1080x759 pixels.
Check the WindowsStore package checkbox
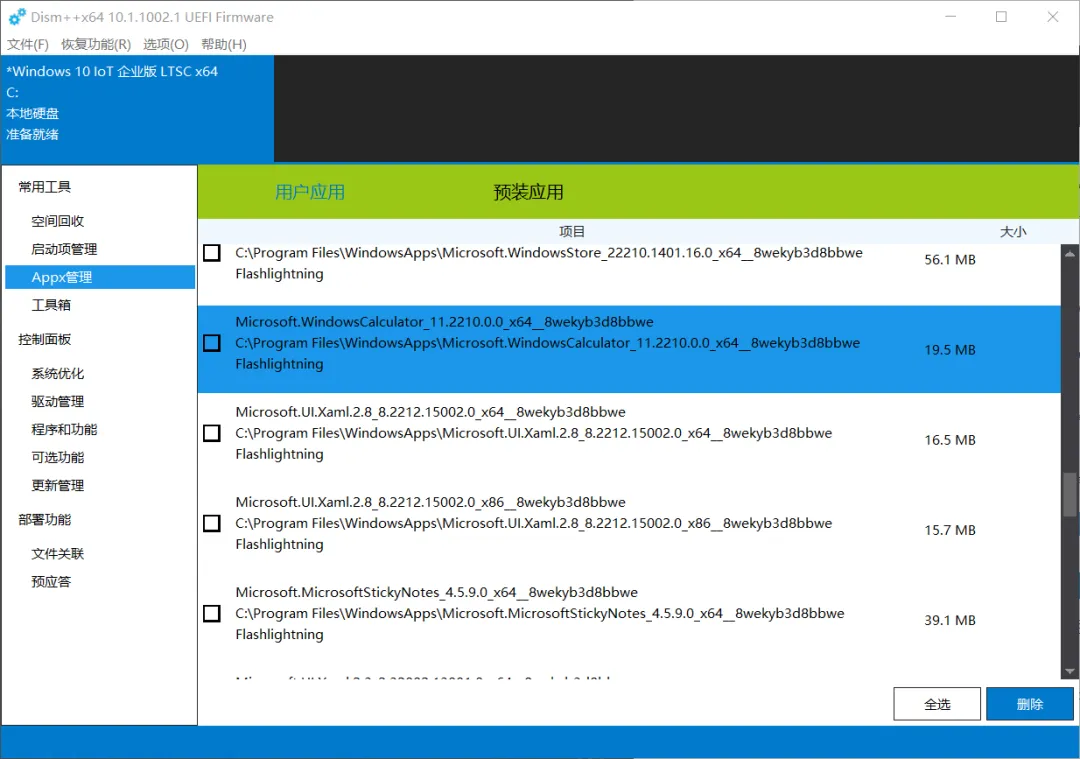click(x=212, y=253)
